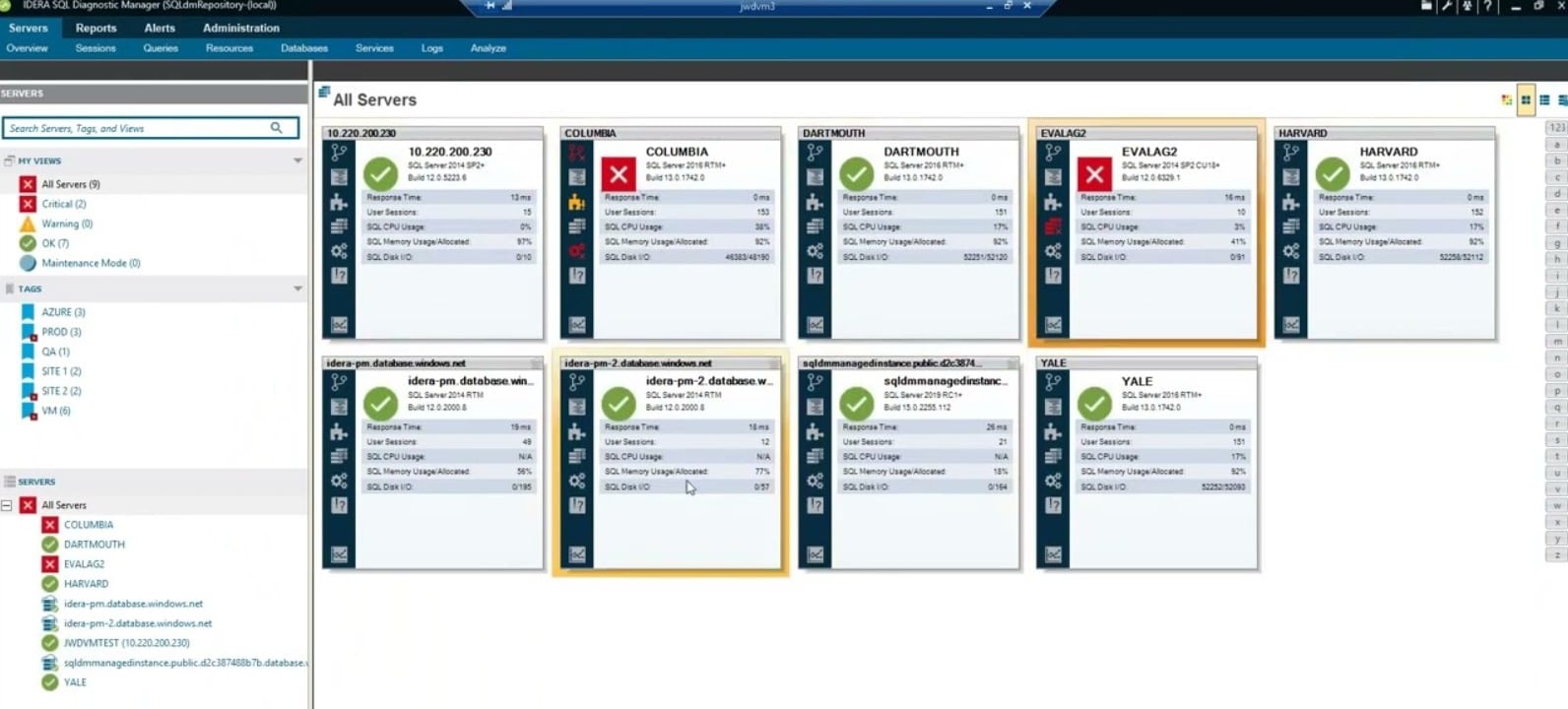
Task: Click the search magnifier icon
Action: [277, 128]
